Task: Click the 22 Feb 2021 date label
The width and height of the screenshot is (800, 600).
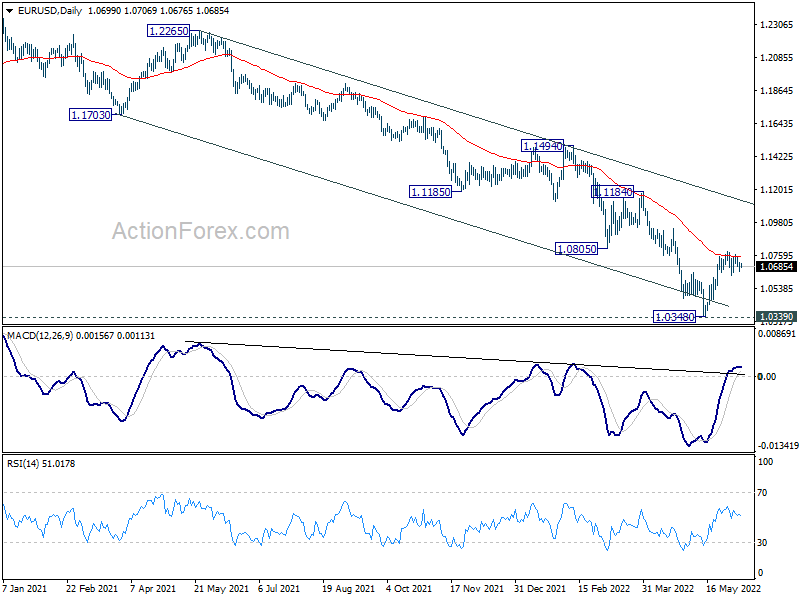Action: click(x=92, y=589)
